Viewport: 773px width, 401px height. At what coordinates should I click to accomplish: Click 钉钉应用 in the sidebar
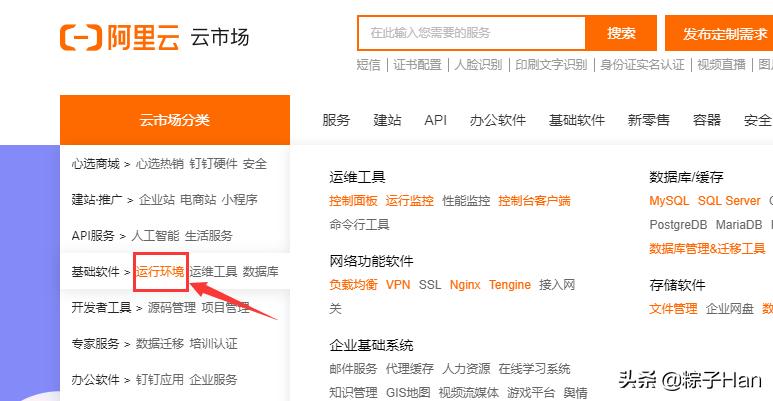click(160, 380)
